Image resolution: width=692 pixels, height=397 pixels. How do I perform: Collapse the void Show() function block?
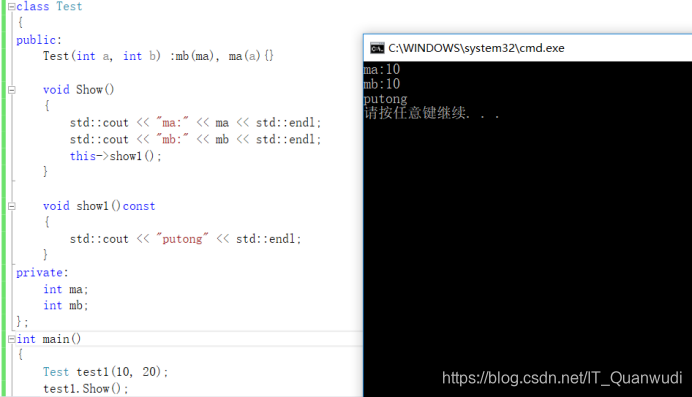click(11, 90)
